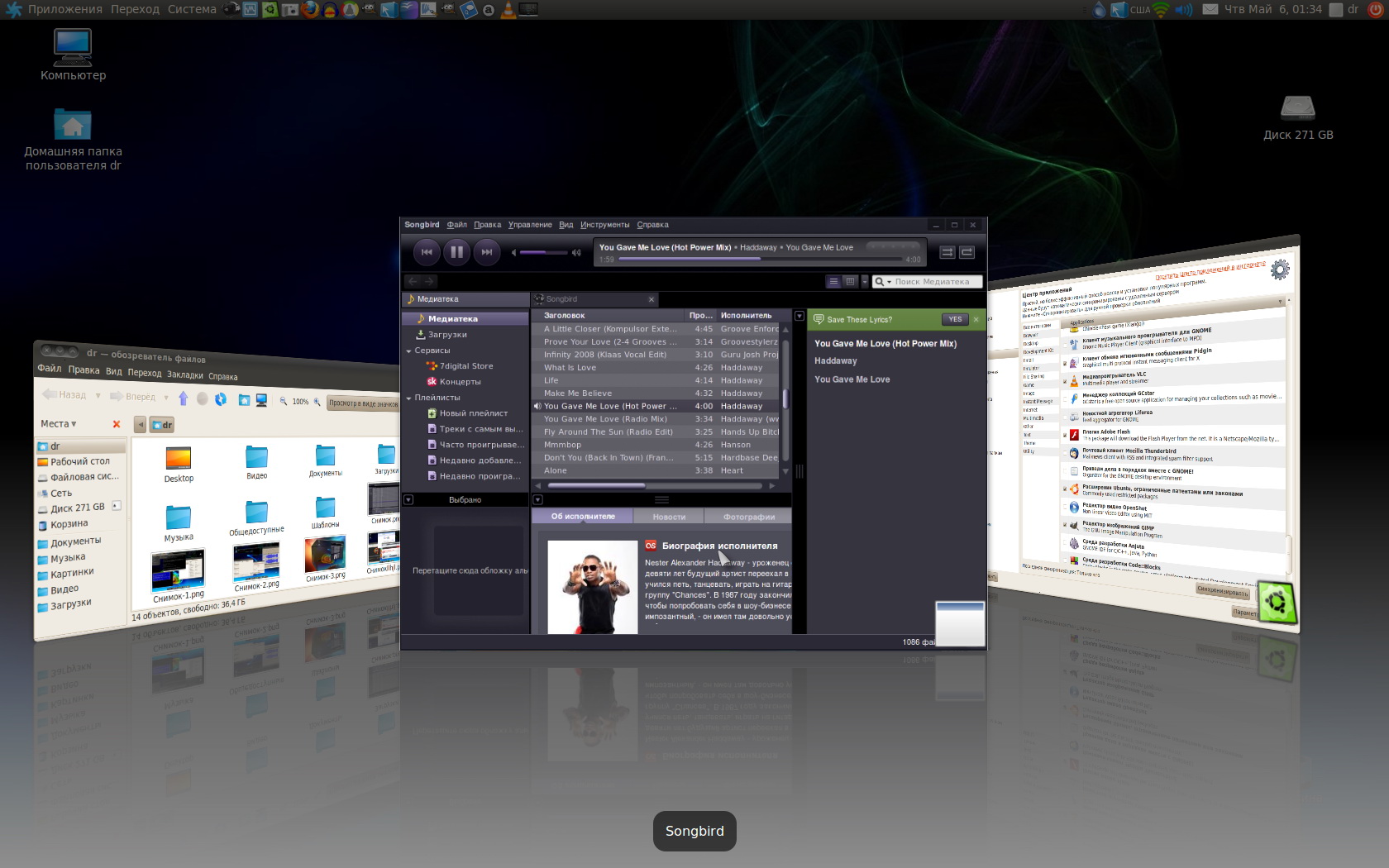Open the Диск 271 GB desktop icon
1389x868 pixels.
coord(1298,117)
